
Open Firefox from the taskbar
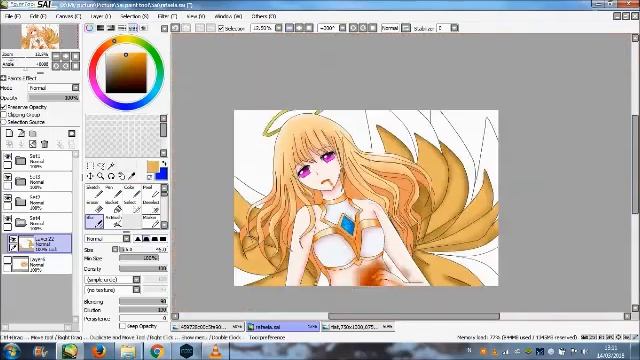[98, 351]
